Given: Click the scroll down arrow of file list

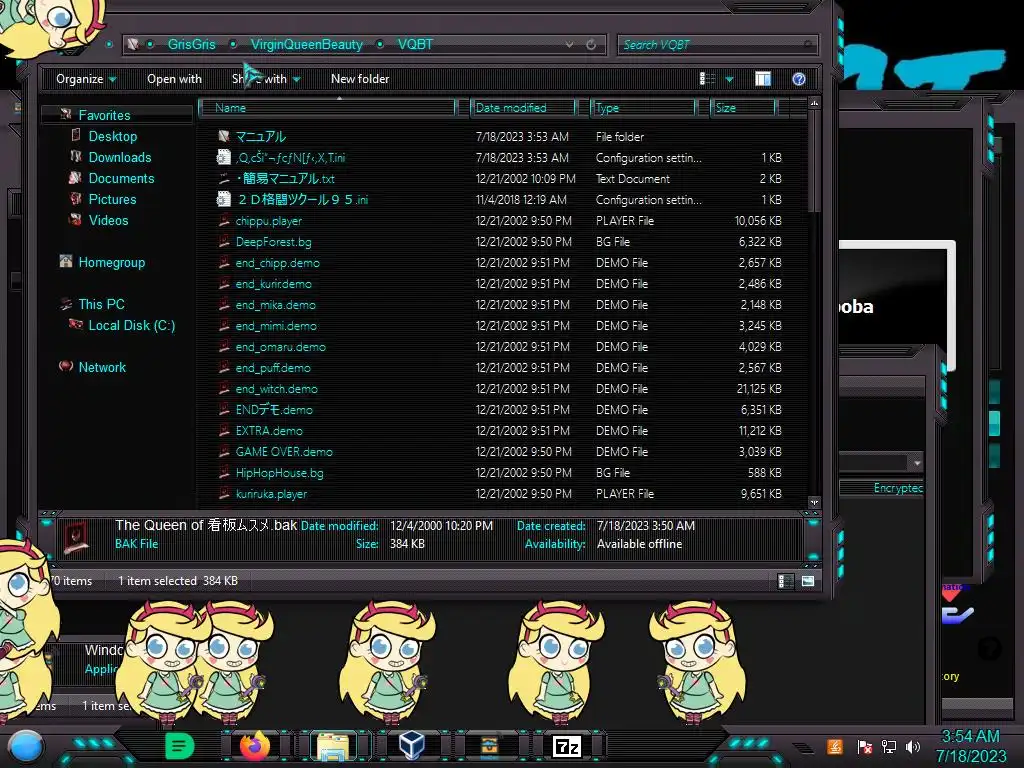Looking at the screenshot, I should coord(814,503).
